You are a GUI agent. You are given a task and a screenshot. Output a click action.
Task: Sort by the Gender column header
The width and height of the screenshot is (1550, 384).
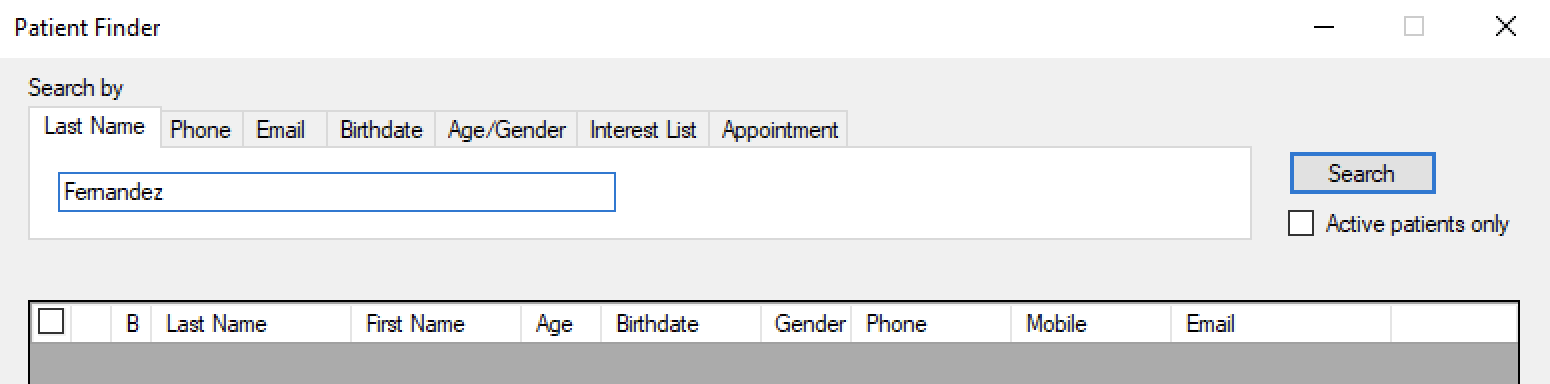tap(806, 323)
